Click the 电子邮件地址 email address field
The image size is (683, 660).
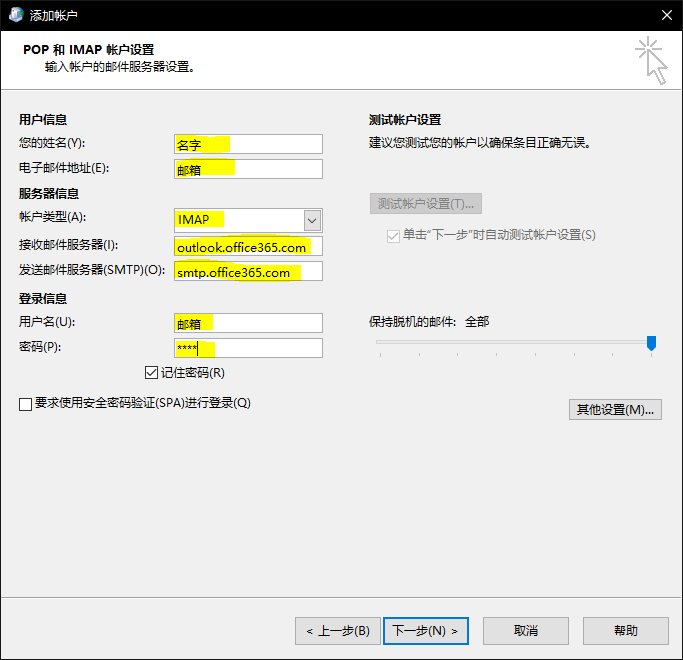tap(248, 169)
